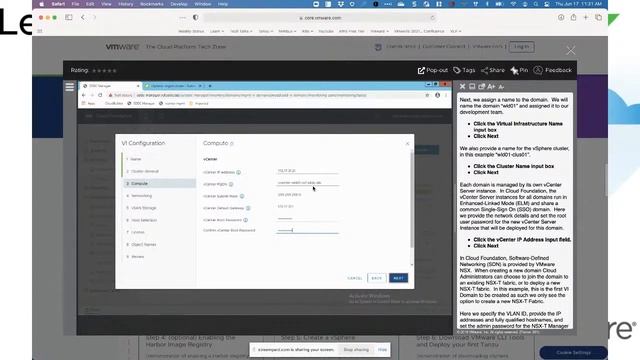The width and height of the screenshot is (640, 360).
Task: Click the Confirm vCenter Root Password field
Action: 307,231
